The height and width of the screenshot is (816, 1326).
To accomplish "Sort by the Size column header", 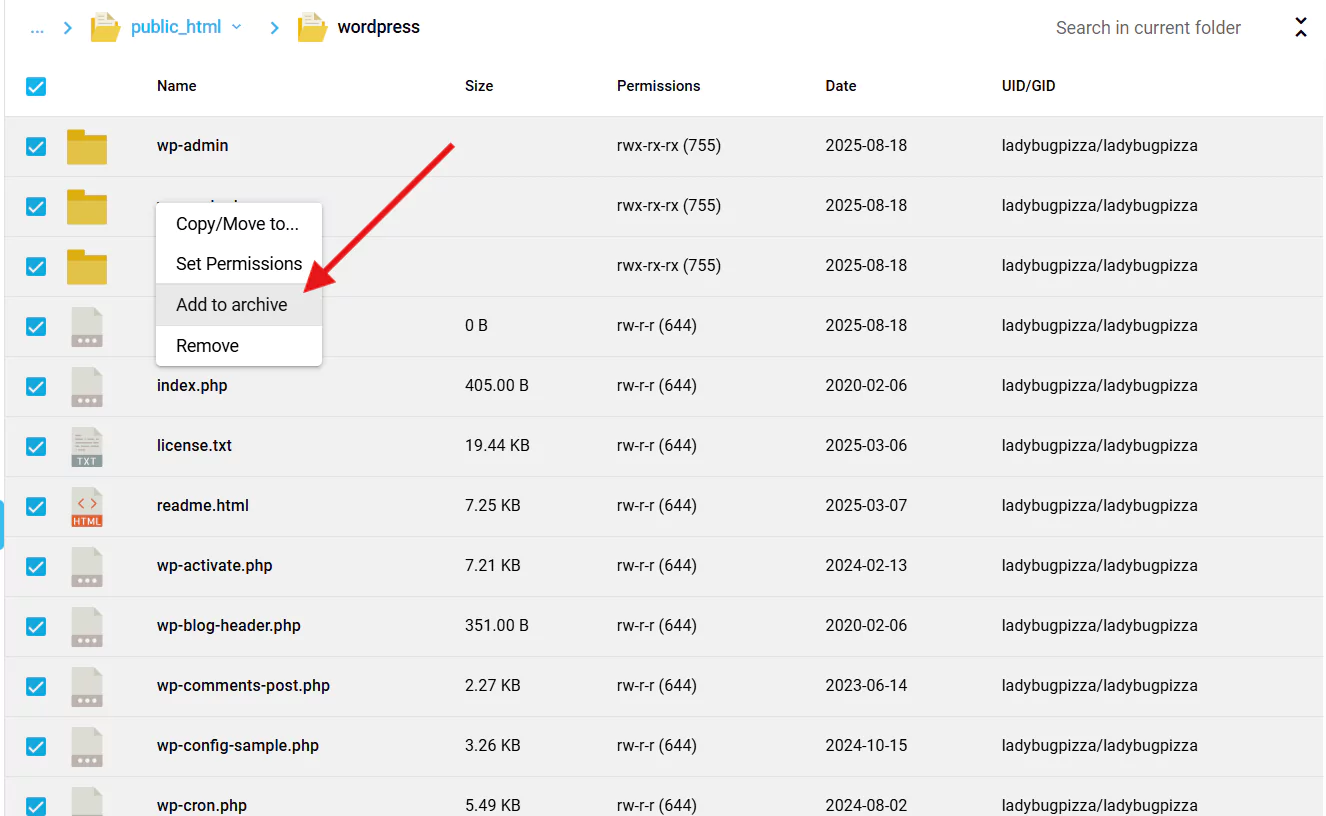I will point(479,86).
